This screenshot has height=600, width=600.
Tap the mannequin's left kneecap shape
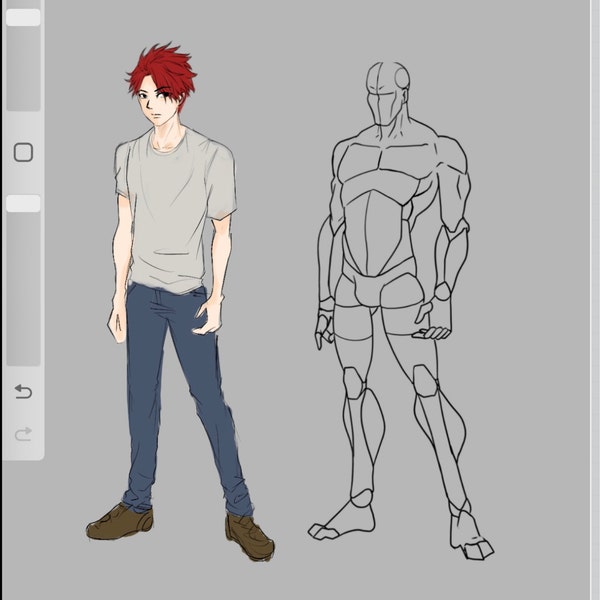click(354, 383)
